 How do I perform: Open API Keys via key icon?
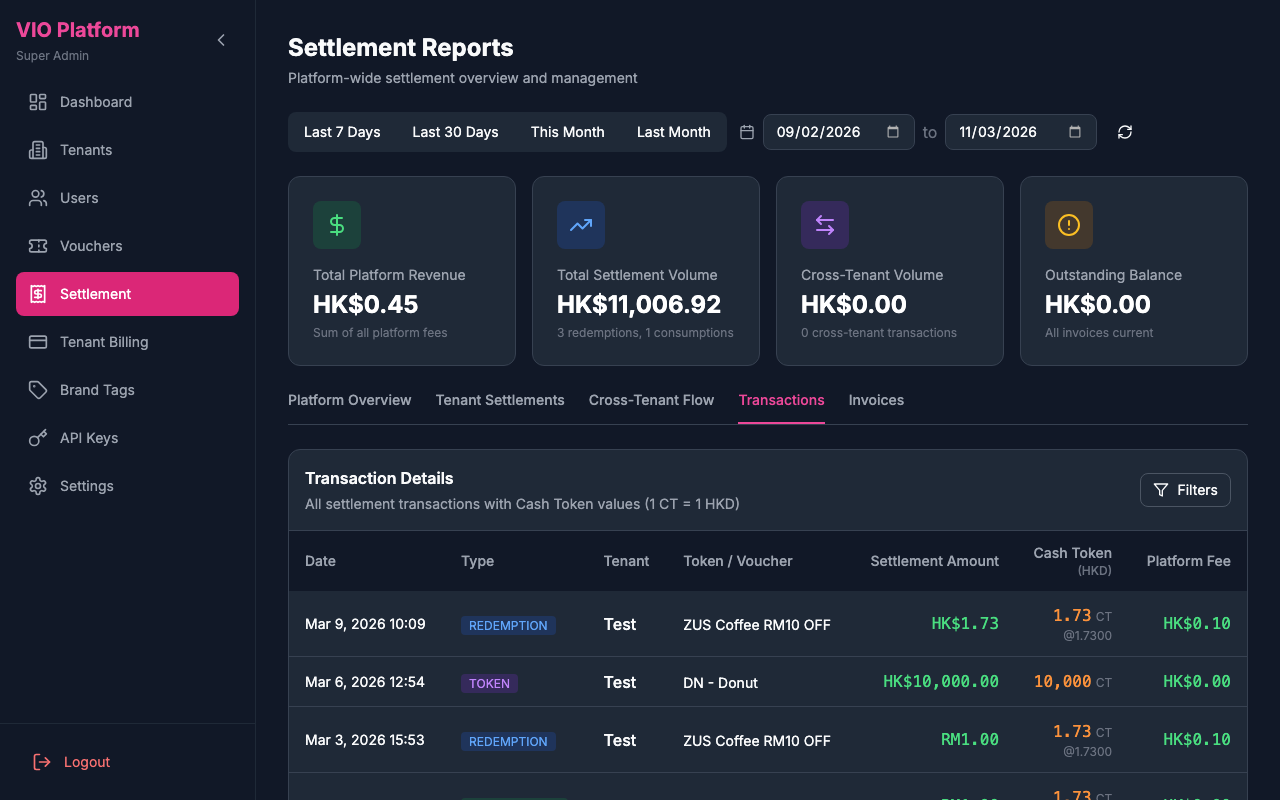coord(38,438)
